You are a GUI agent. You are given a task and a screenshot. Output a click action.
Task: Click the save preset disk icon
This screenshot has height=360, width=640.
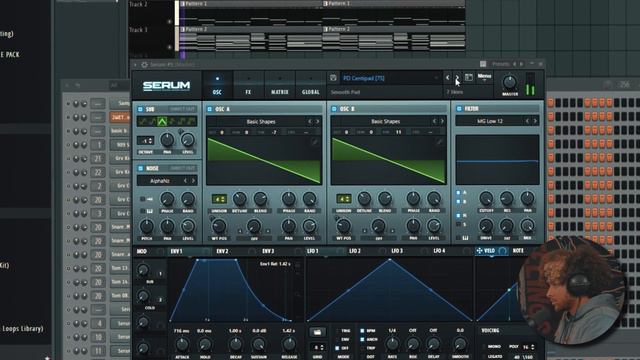click(x=333, y=78)
